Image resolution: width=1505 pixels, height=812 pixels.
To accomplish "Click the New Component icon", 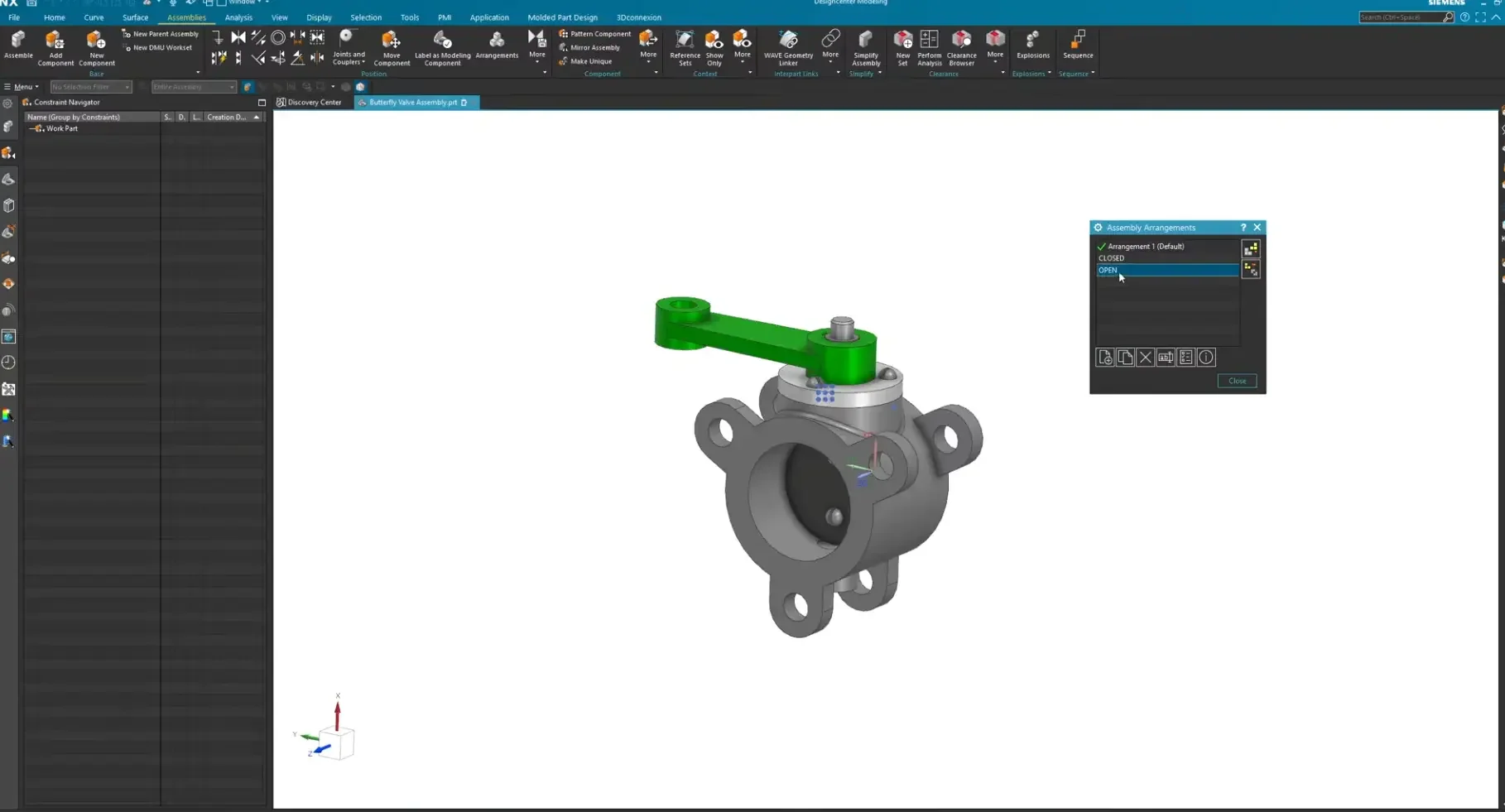I will 96,48.
